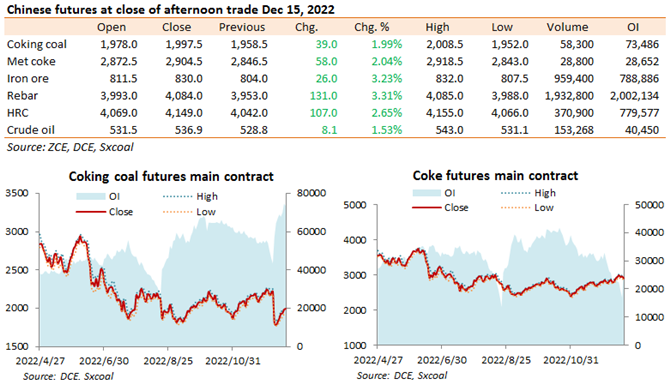The height and width of the screenshot is (380, 670).
Task: Click the HRC row label
Action: (18, 113)
